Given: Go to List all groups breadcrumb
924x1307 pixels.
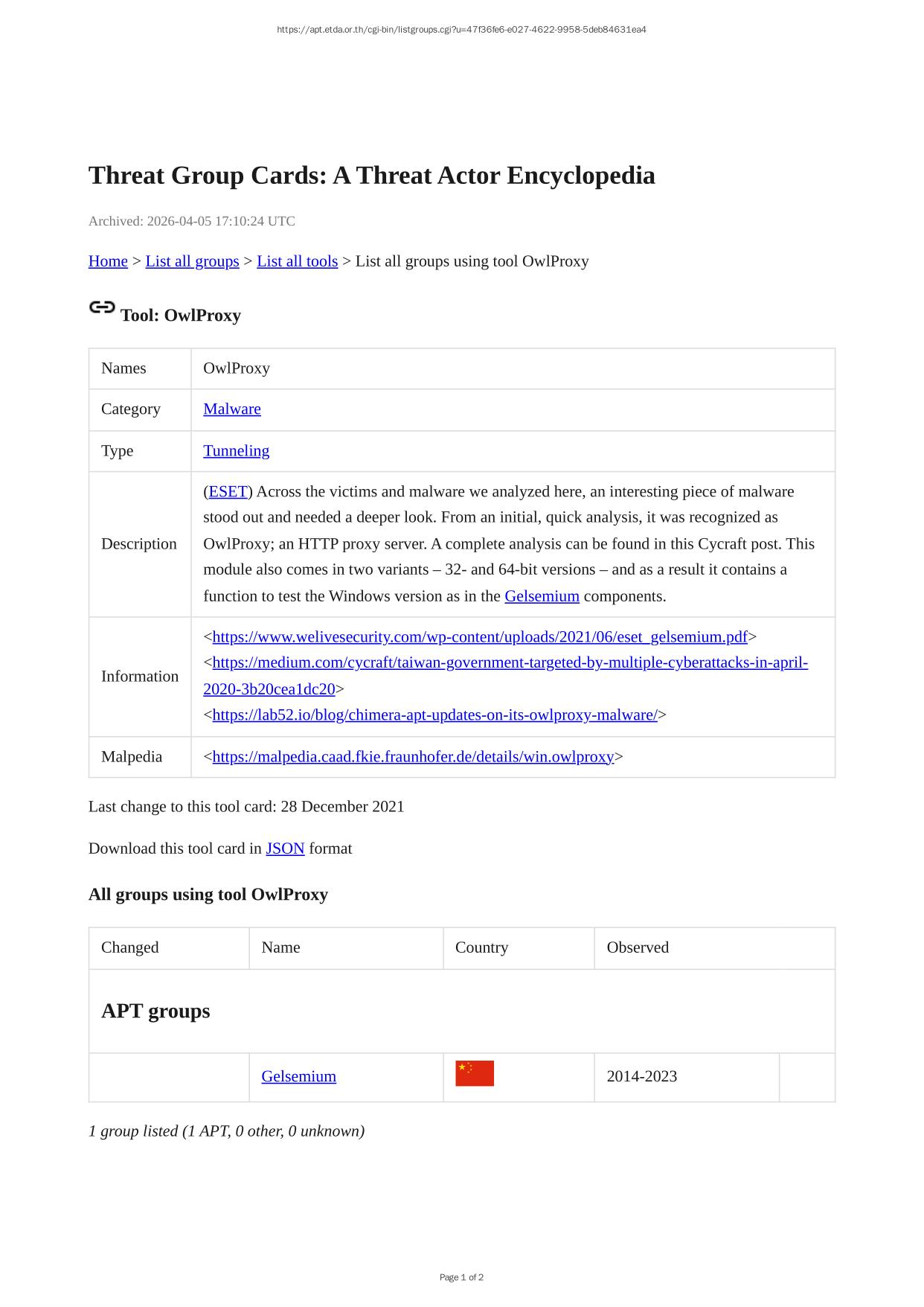Looking at the screenshot, I should click(x=192, y=261).
